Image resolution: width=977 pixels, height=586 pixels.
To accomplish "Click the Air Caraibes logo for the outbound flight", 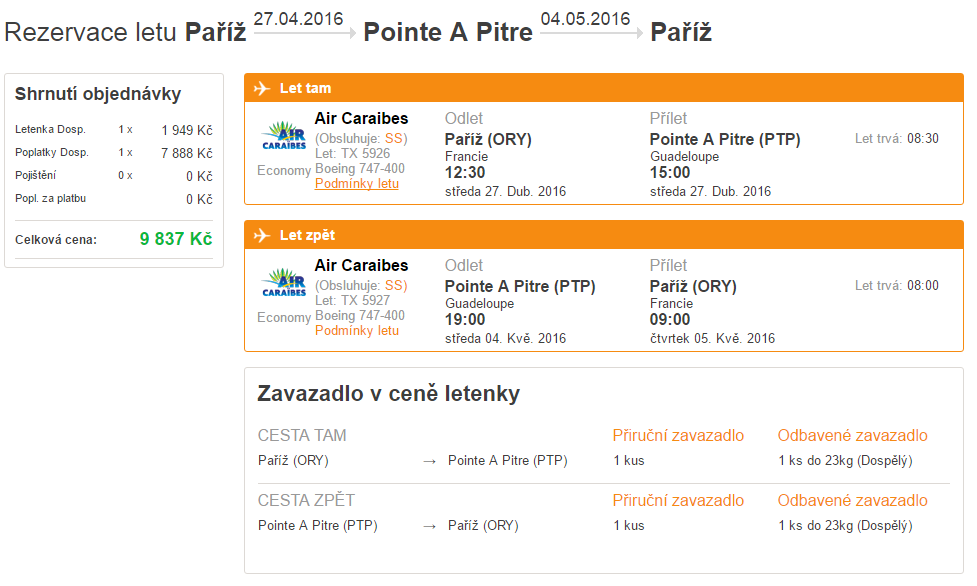I will [284, 135].
